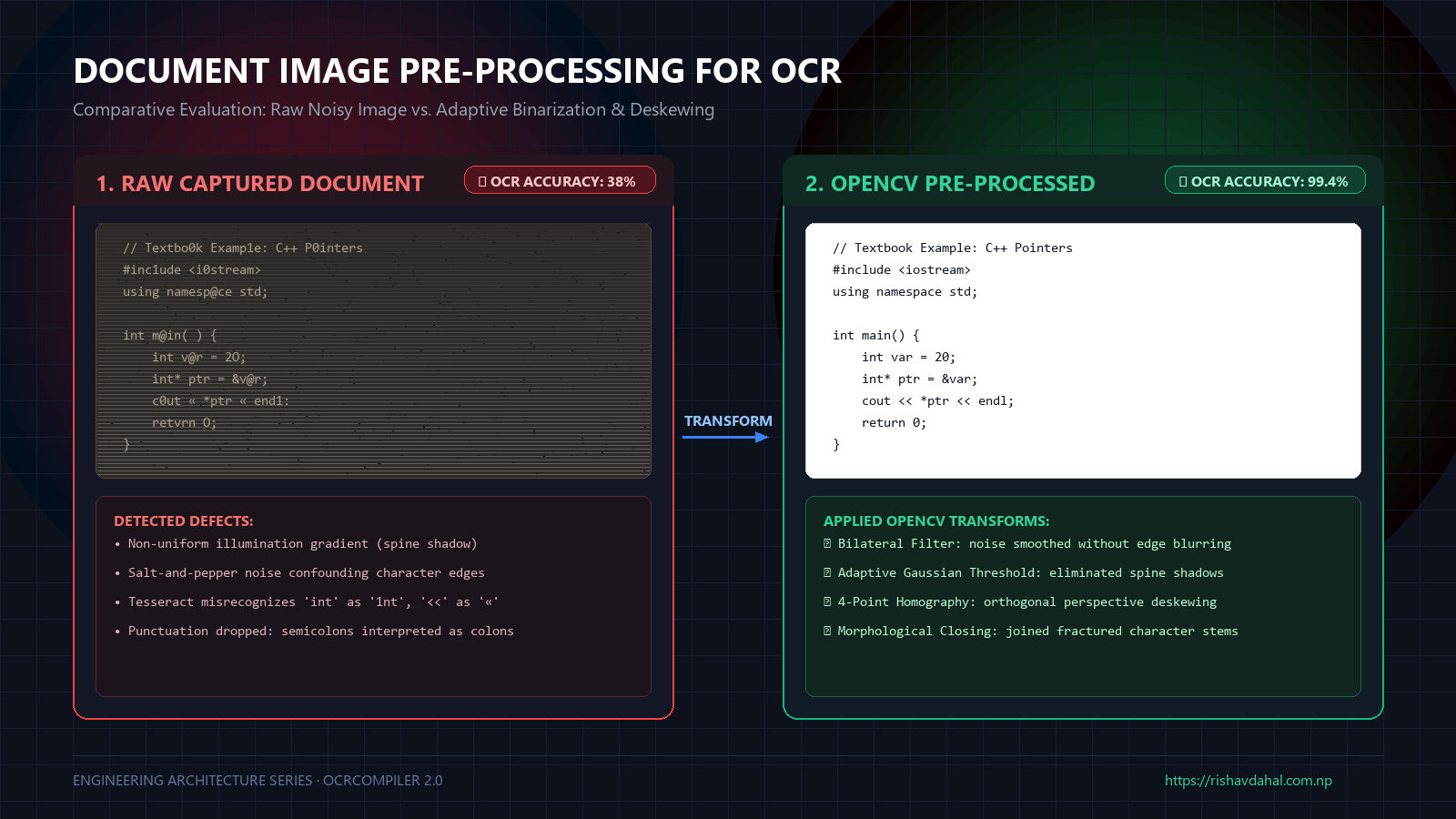Click the 'Bilateral Filter' transform line

click(1027, 543)
